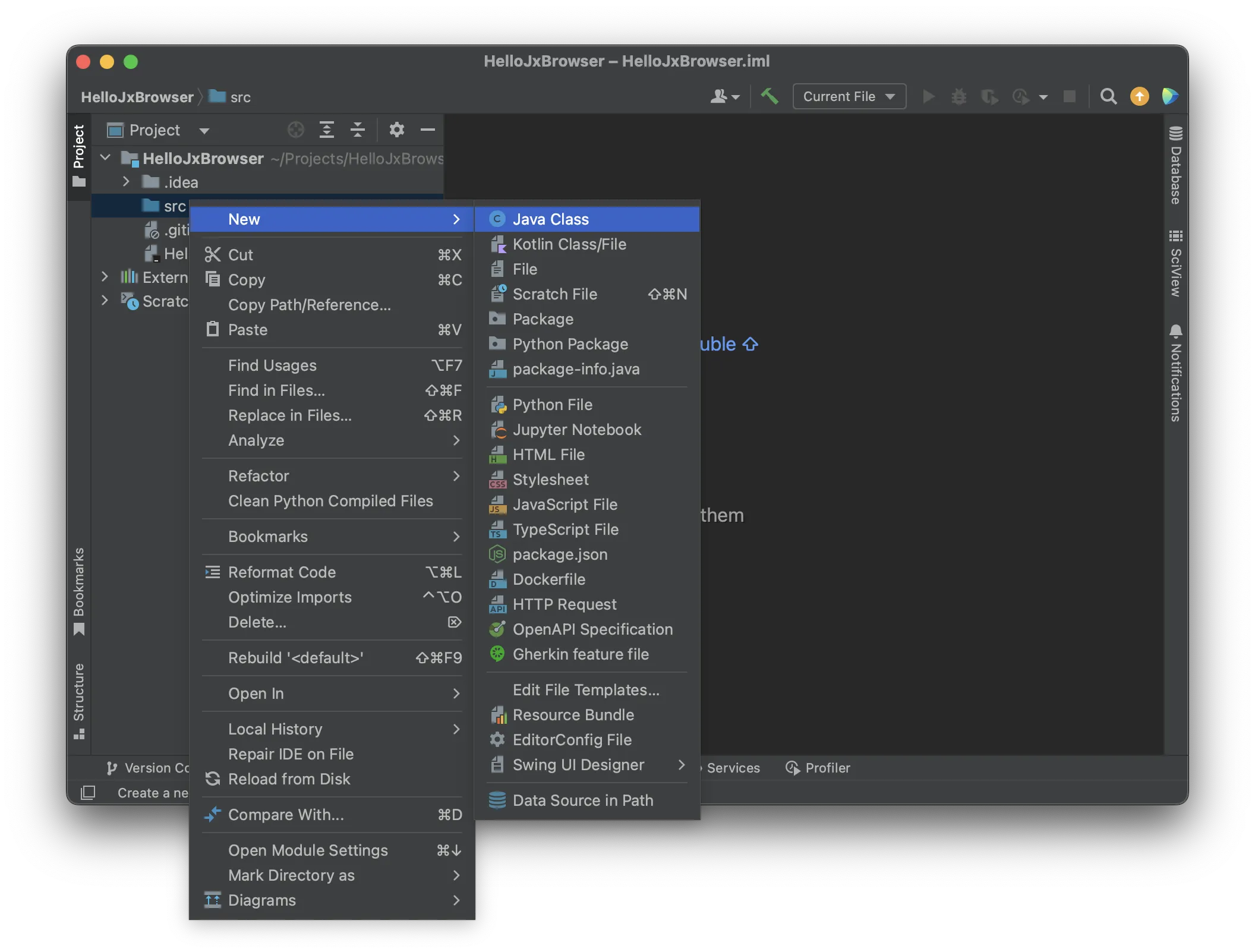The height and width of the screenshot is (952, 1255).
Task: Open the Swing UI Designer submenu
Action: pyautogui.click(x=587, y=765)
